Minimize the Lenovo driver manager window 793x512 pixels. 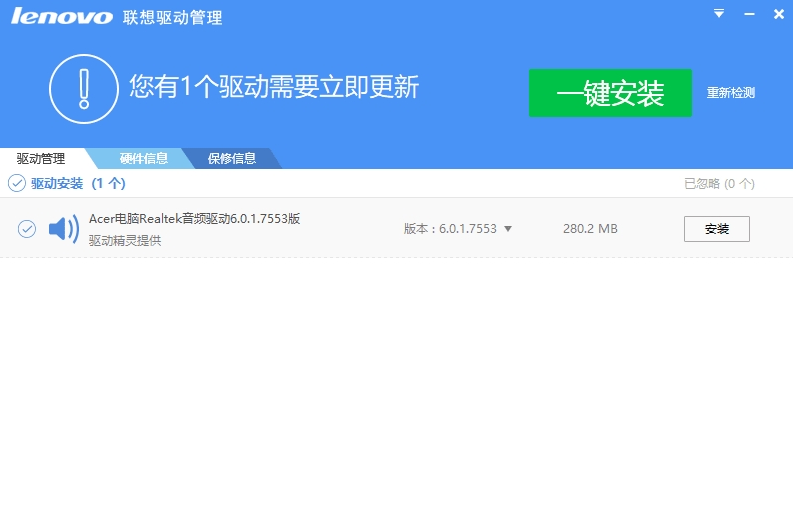(x=749, y=14)
